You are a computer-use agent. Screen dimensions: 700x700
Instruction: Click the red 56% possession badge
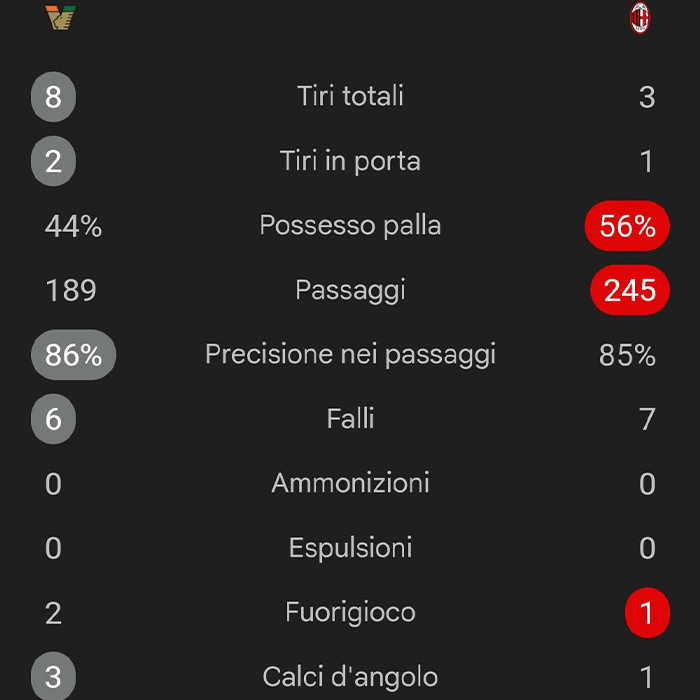(627, 227)
